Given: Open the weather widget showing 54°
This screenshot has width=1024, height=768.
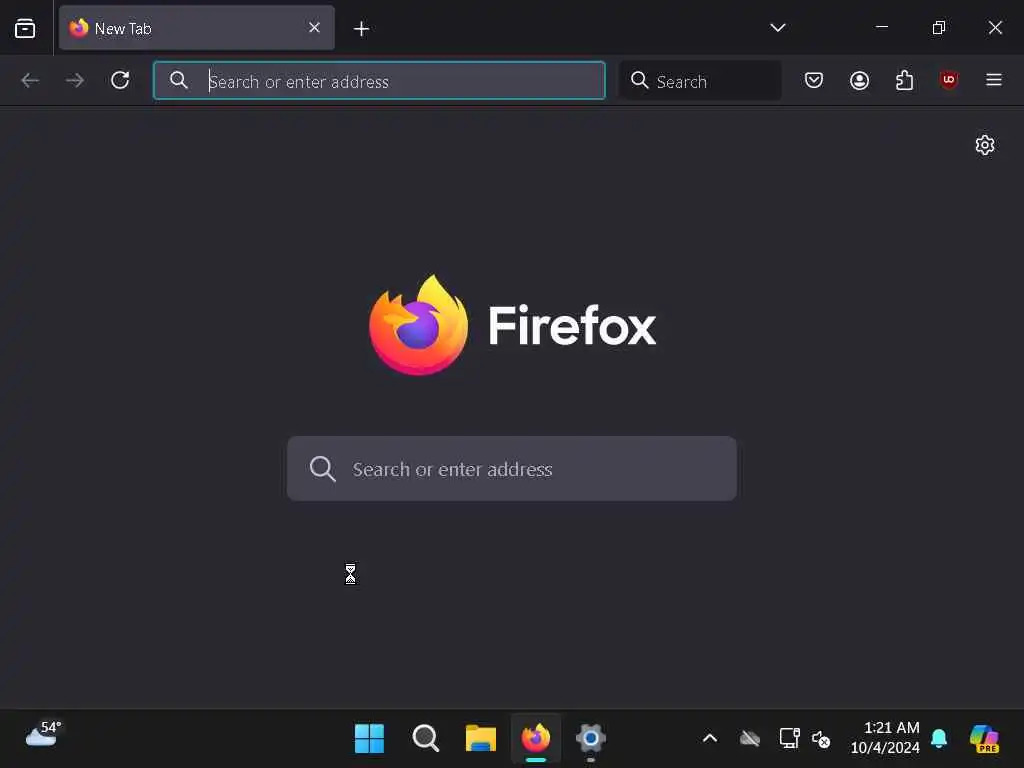Looking at the screenshot, I should click(x=44, y=735).
